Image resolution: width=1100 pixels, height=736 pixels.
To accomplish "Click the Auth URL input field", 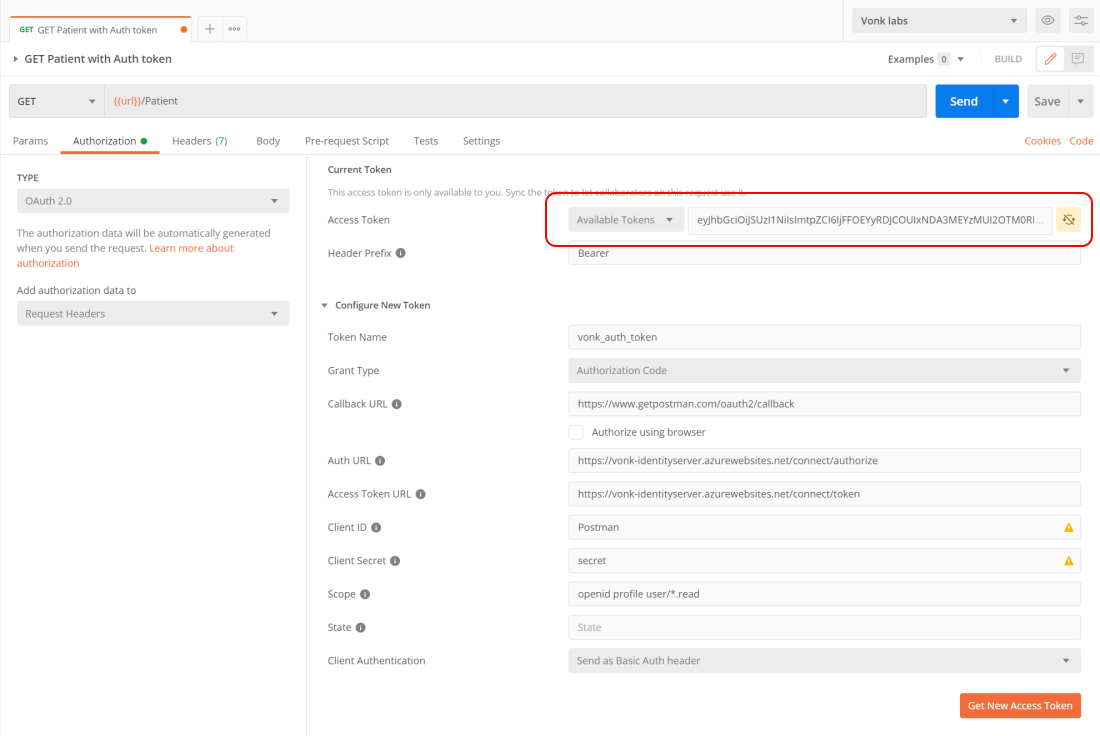I will pos(824,461).
